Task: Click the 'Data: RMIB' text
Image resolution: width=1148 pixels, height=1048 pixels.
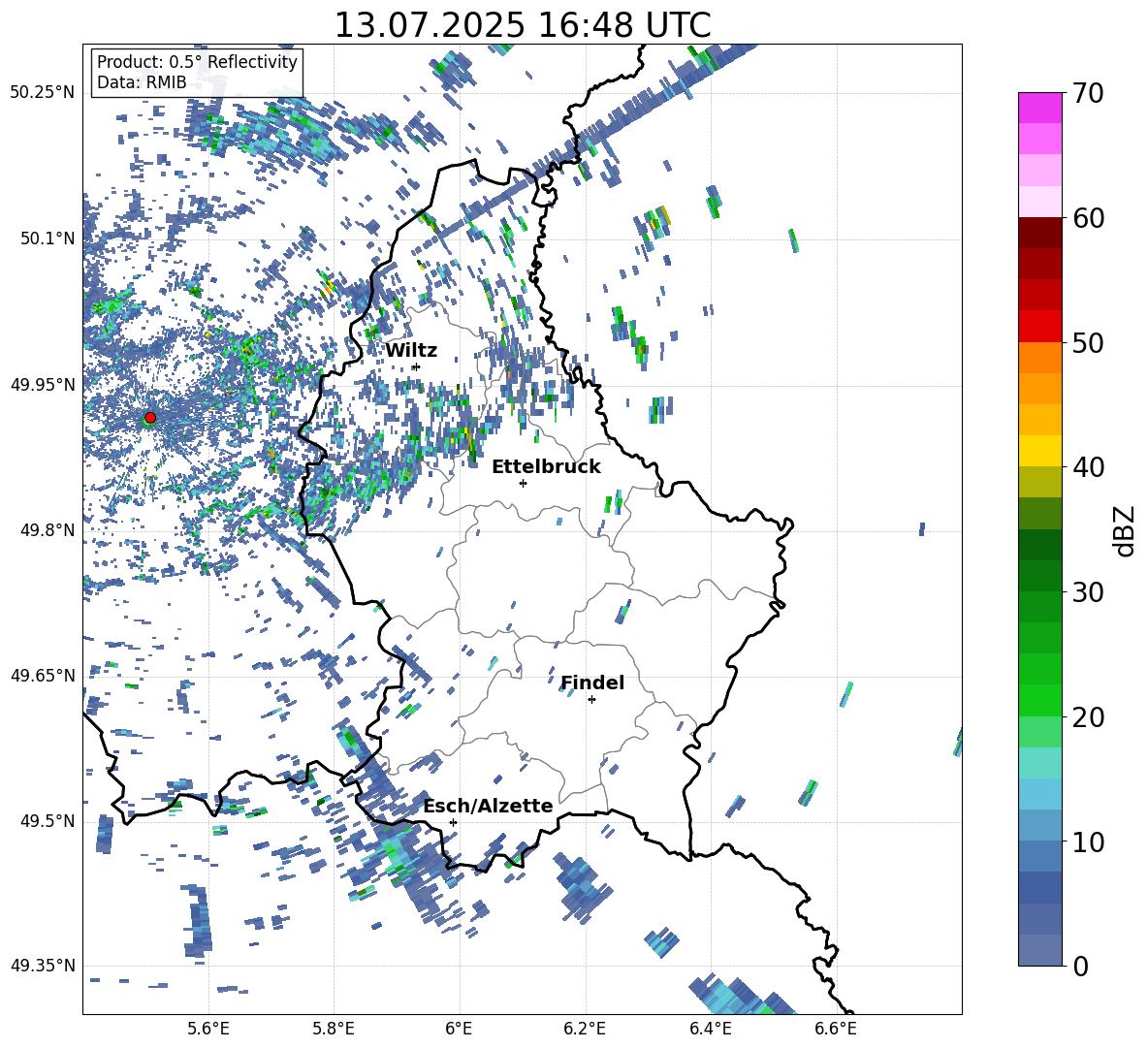Action: coord(142,82)
